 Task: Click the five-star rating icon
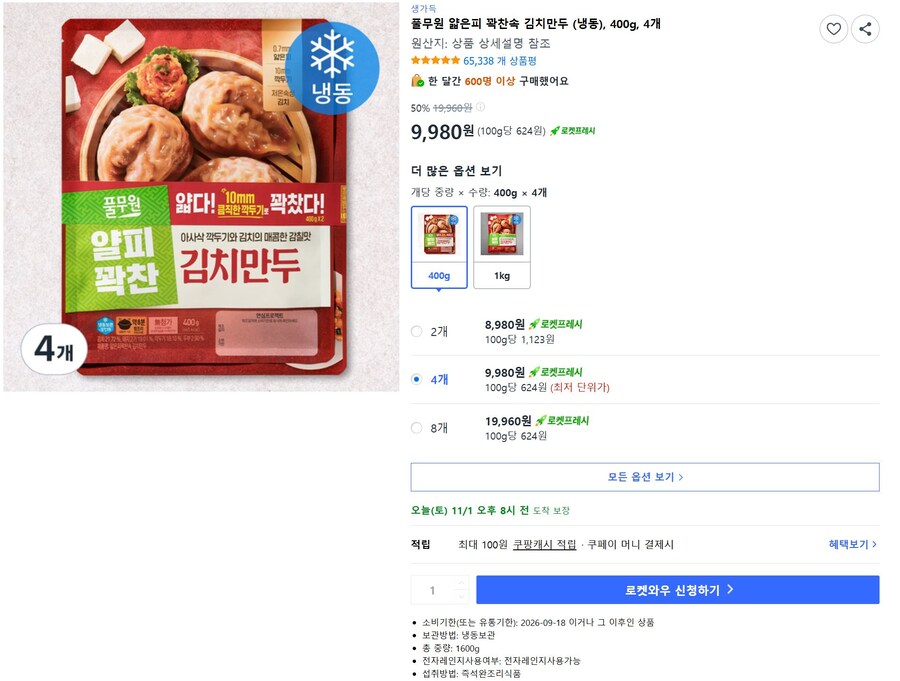(434, 58)
